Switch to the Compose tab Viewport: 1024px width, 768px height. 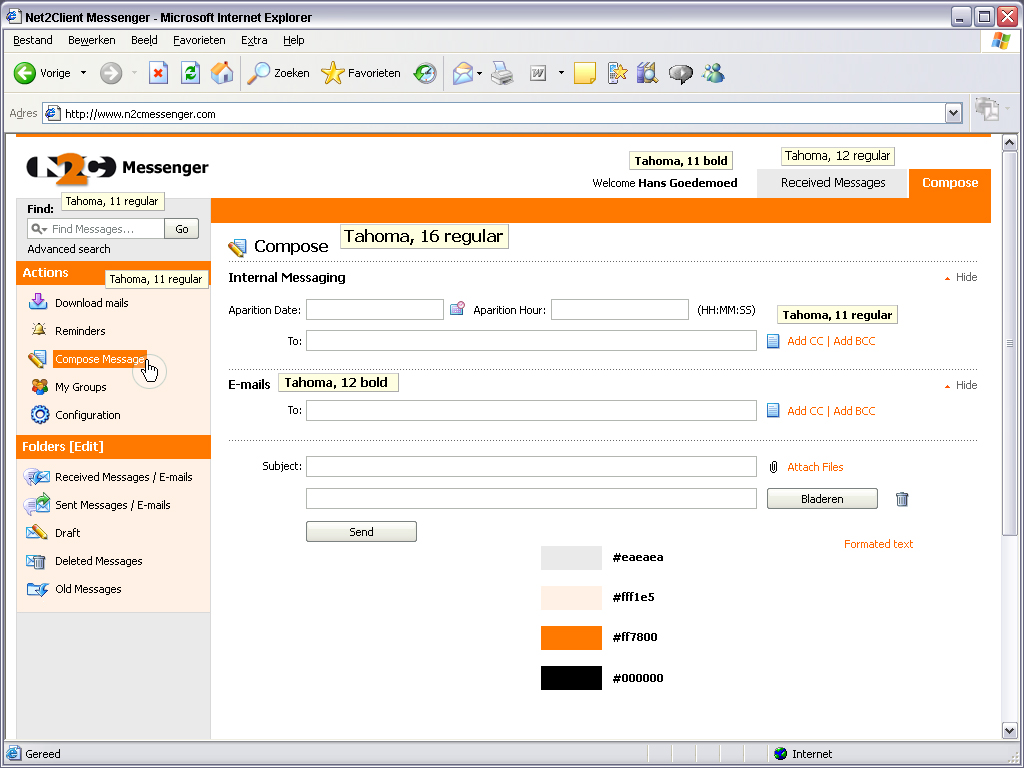pyautogui.click(x=950, y=183)
